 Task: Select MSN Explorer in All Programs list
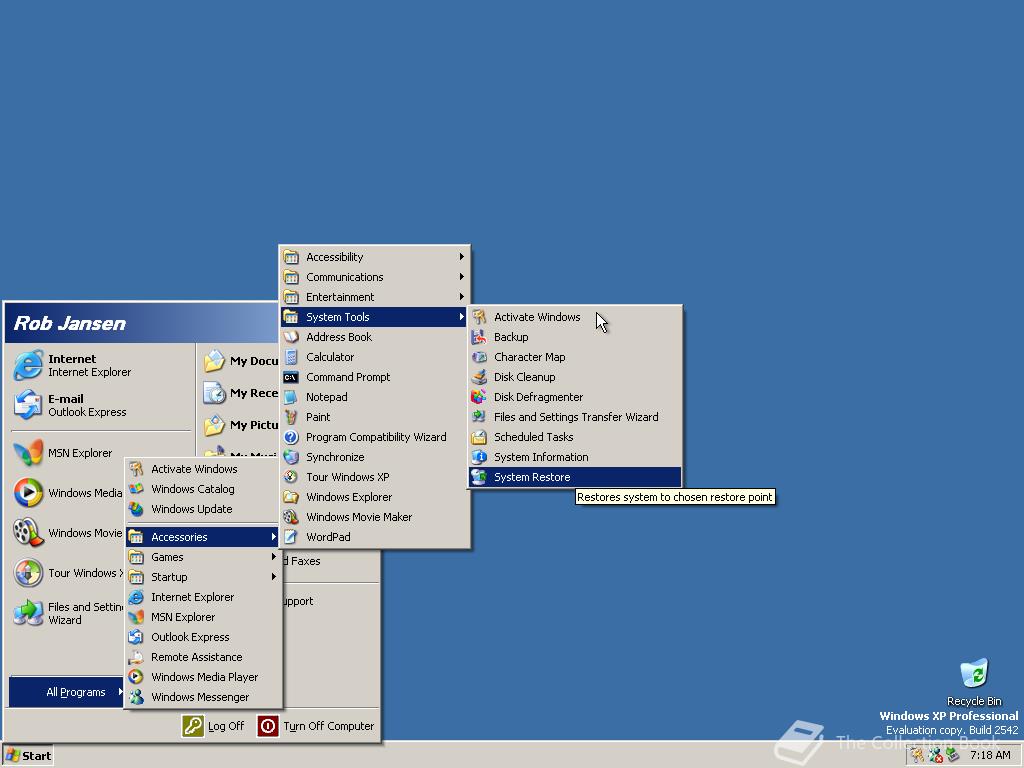204,617
